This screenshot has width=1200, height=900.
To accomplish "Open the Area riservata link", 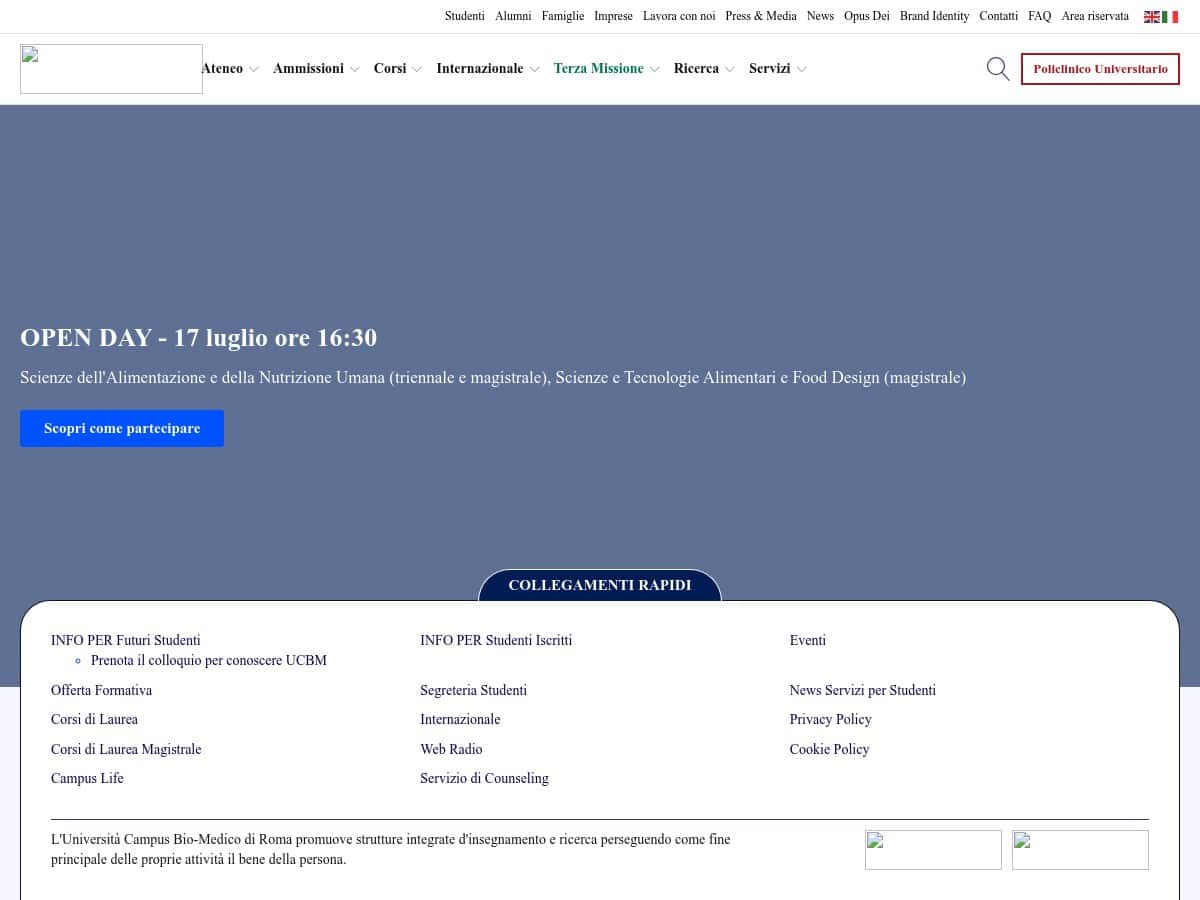I will pos(1095,16).
